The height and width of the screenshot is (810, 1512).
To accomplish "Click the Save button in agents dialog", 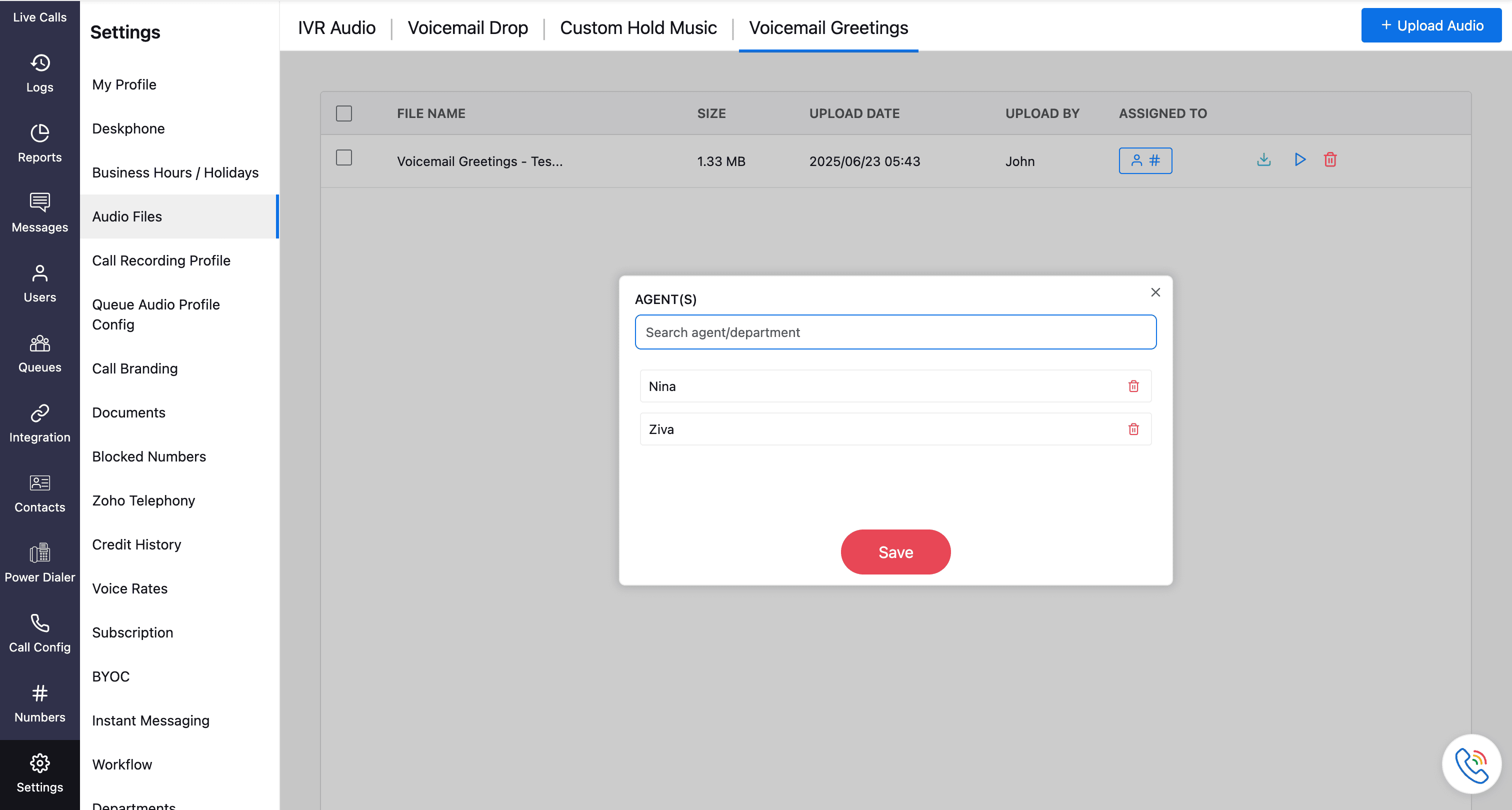I will [x=895, y=551].
